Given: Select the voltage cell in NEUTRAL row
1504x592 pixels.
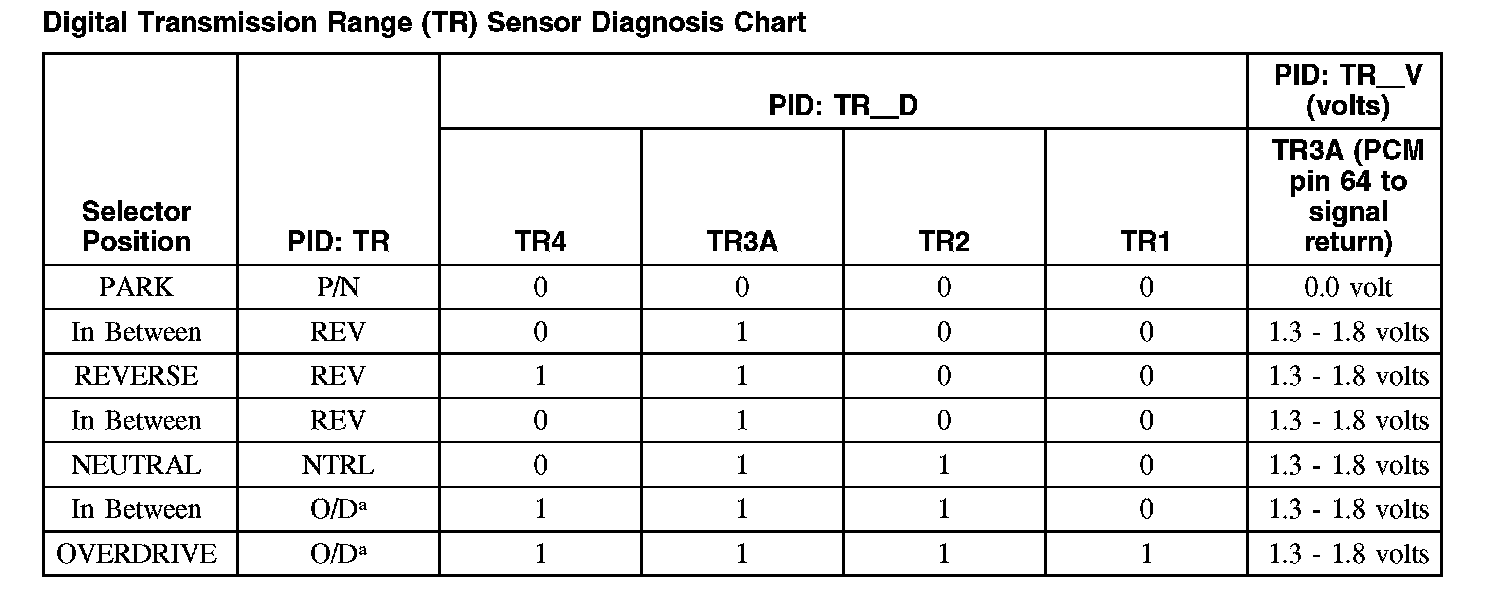Looking at the screenshot, I should [1347, 466].
